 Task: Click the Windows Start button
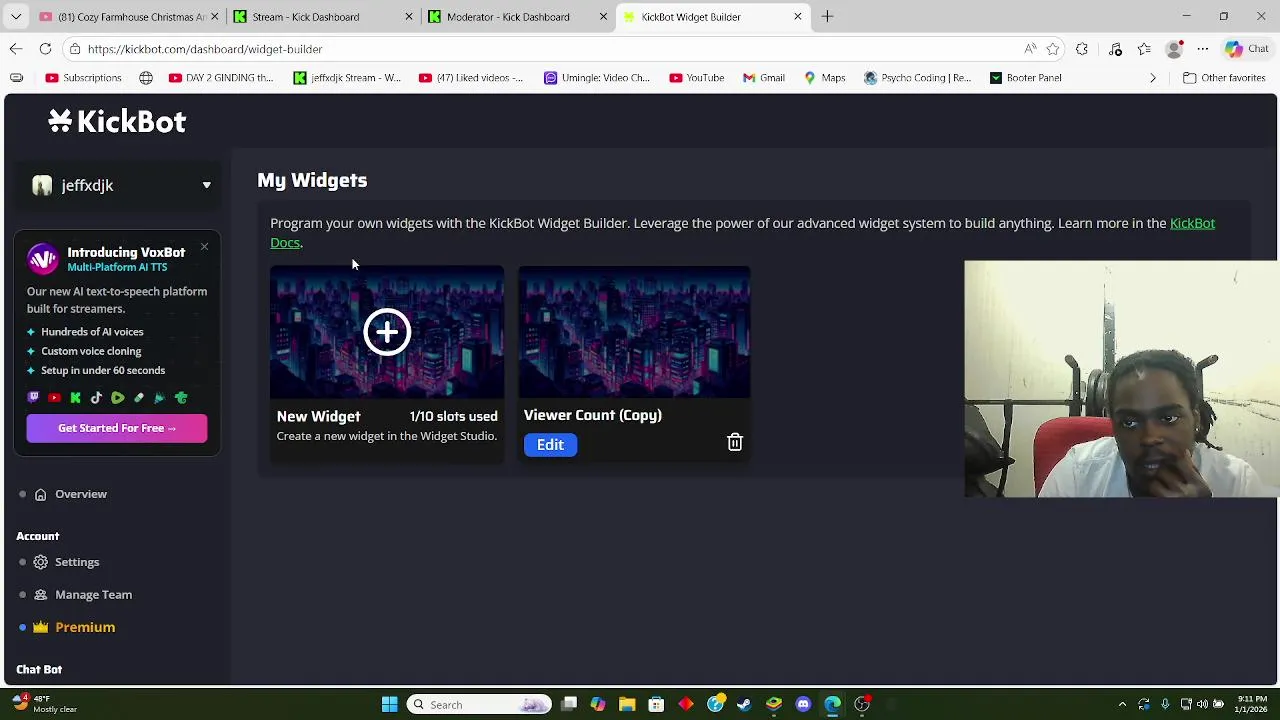click(x=389, y=705)
